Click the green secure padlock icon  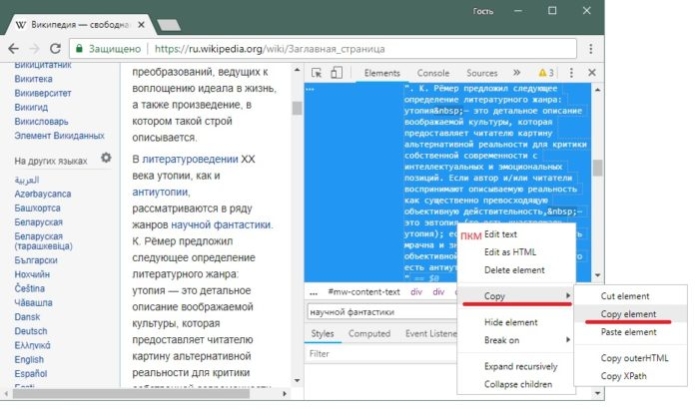(x=79, y=49)
